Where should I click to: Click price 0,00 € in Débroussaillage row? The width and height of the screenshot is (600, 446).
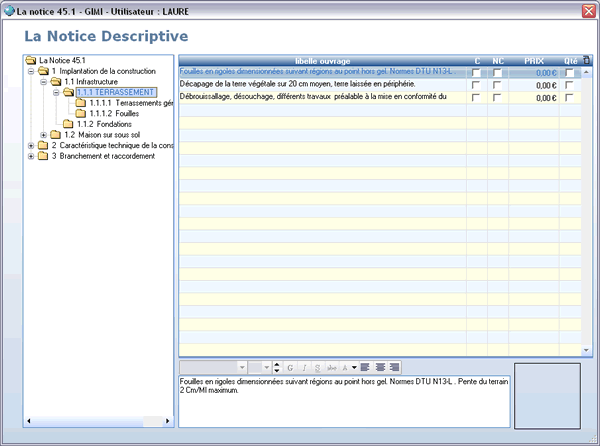click(546, 98)
